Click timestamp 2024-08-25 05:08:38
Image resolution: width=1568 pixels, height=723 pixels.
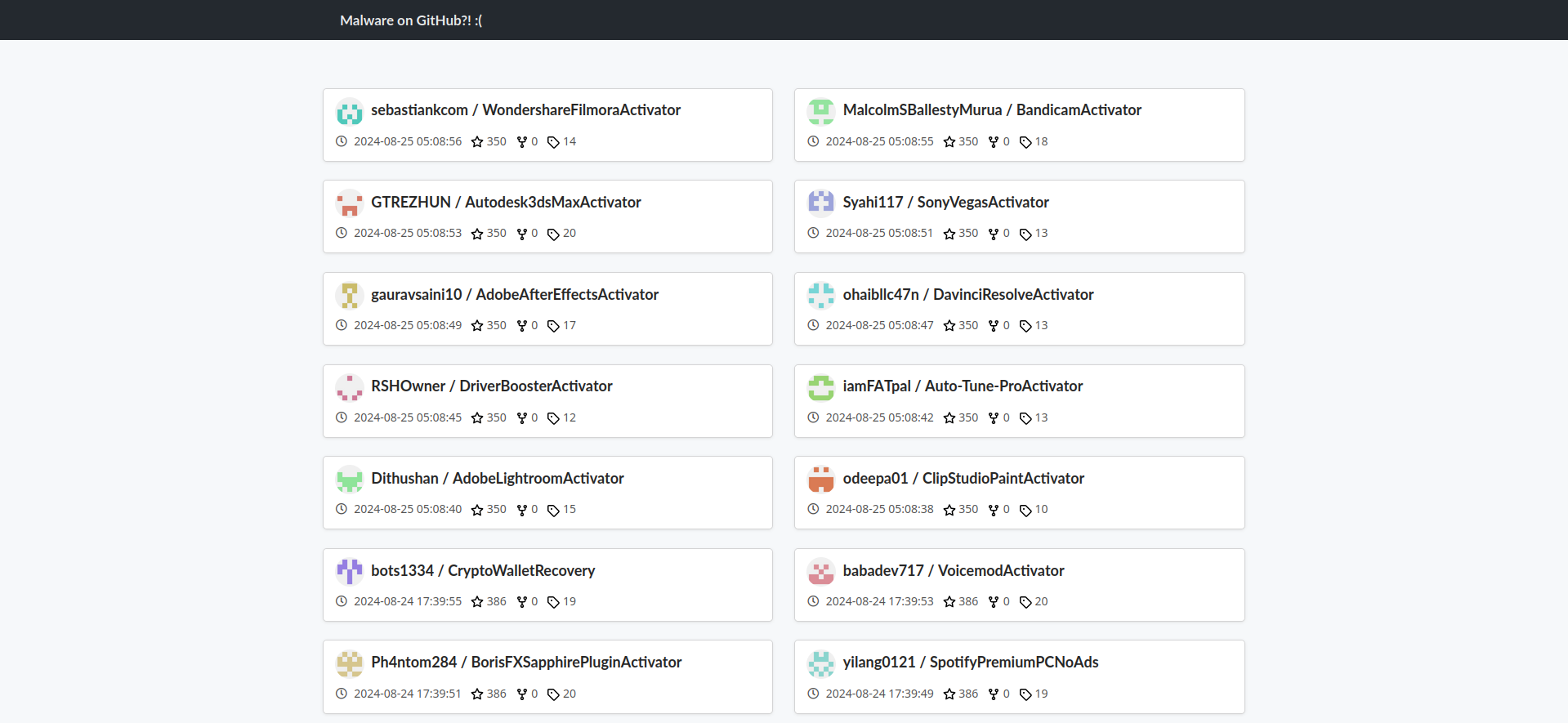[879, 509]
